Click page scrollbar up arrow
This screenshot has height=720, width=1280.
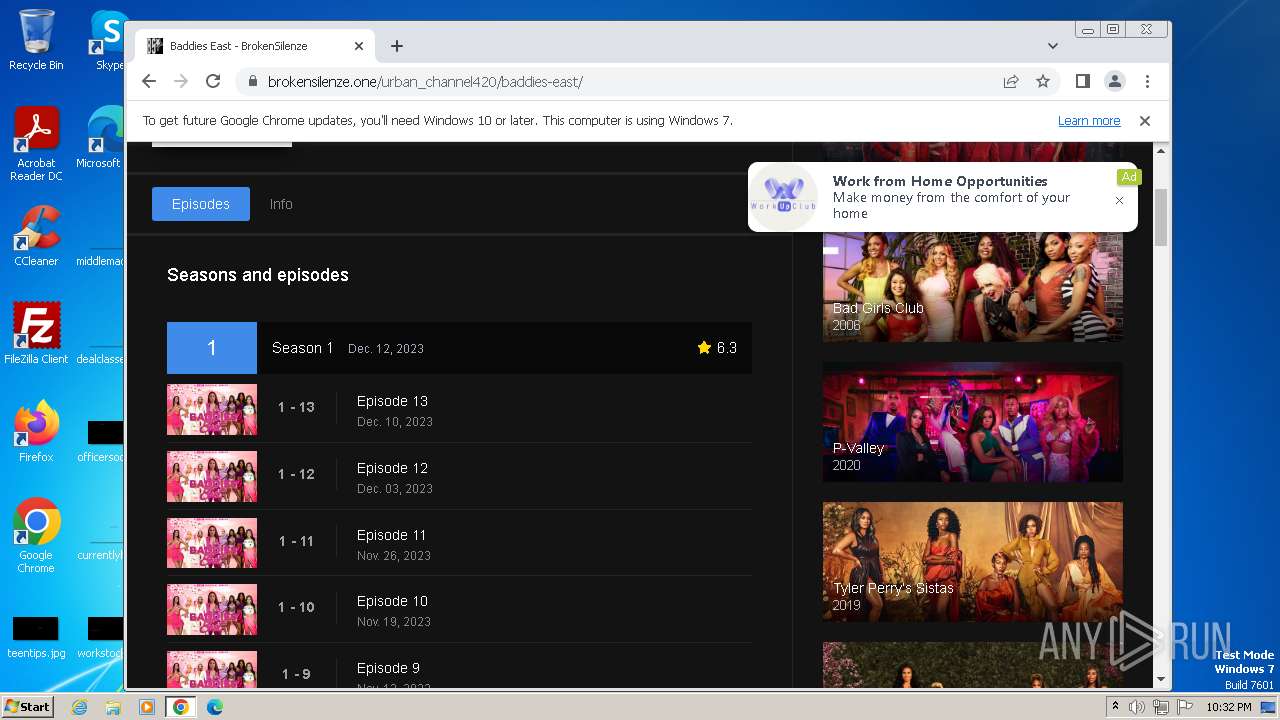click(1161, 151)
